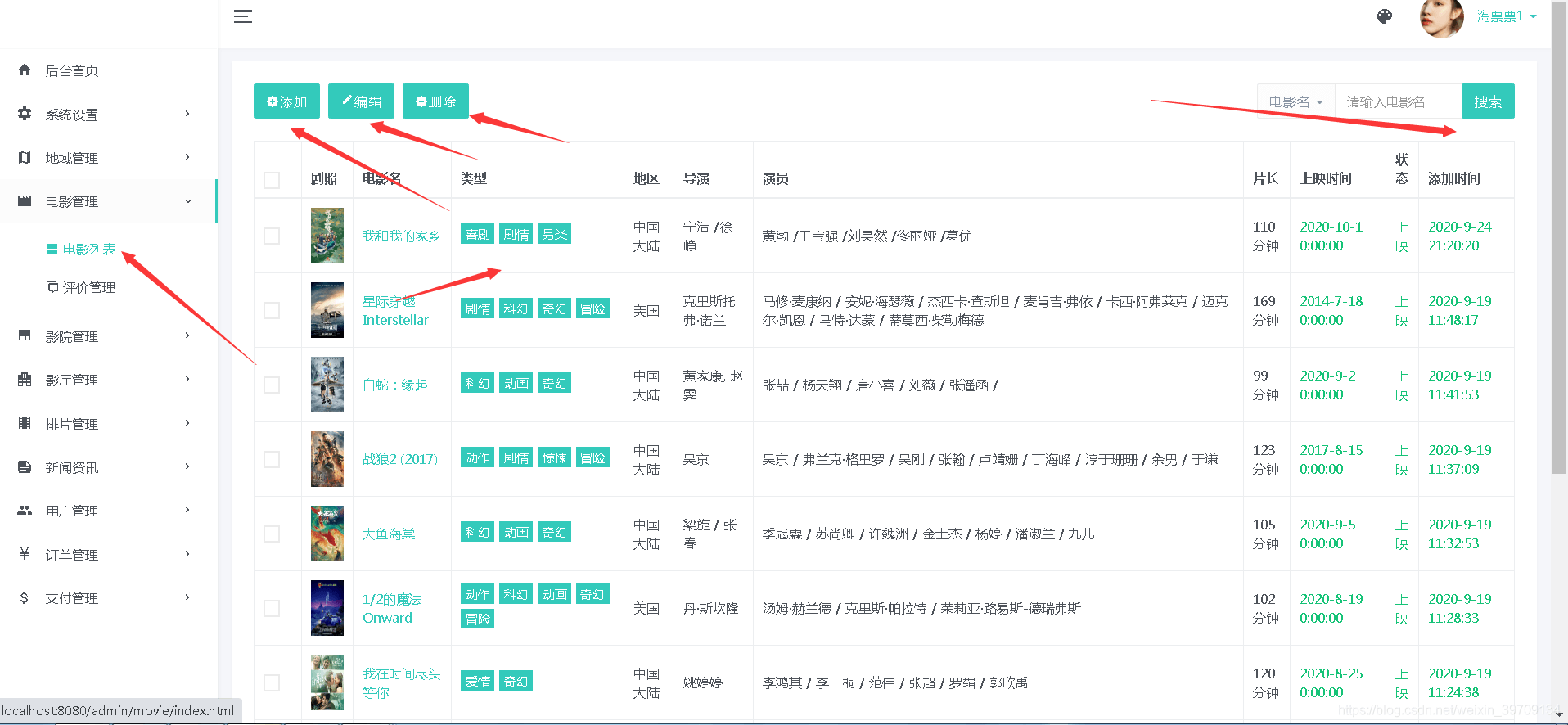The image size is (1568, 725).
Task: Open the 白蛇：缘起 movie link
Action: pyautogui.click(x=395, y=385)
